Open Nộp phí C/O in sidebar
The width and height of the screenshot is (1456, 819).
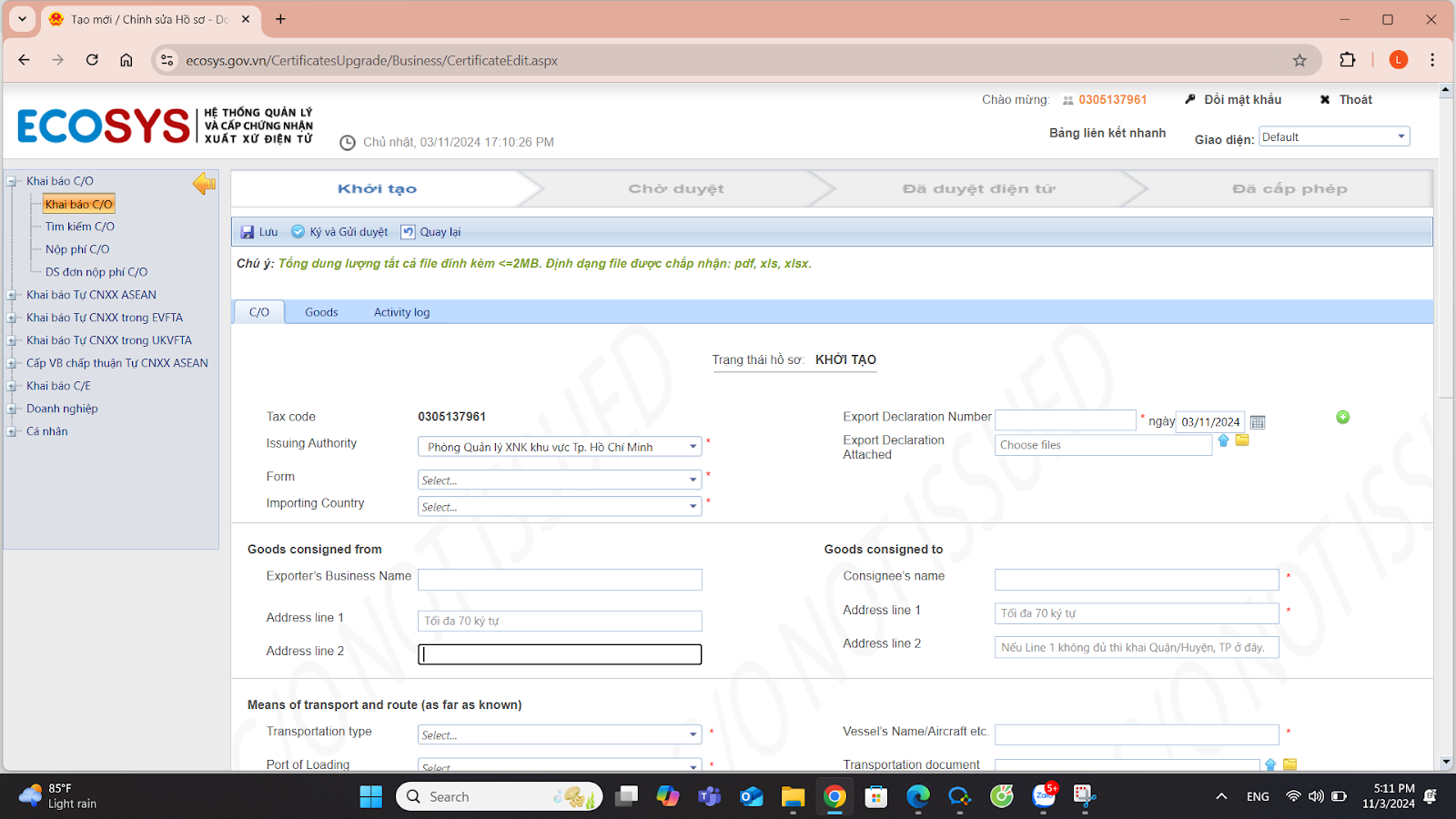pyautogui.click(x=77, y=249)
